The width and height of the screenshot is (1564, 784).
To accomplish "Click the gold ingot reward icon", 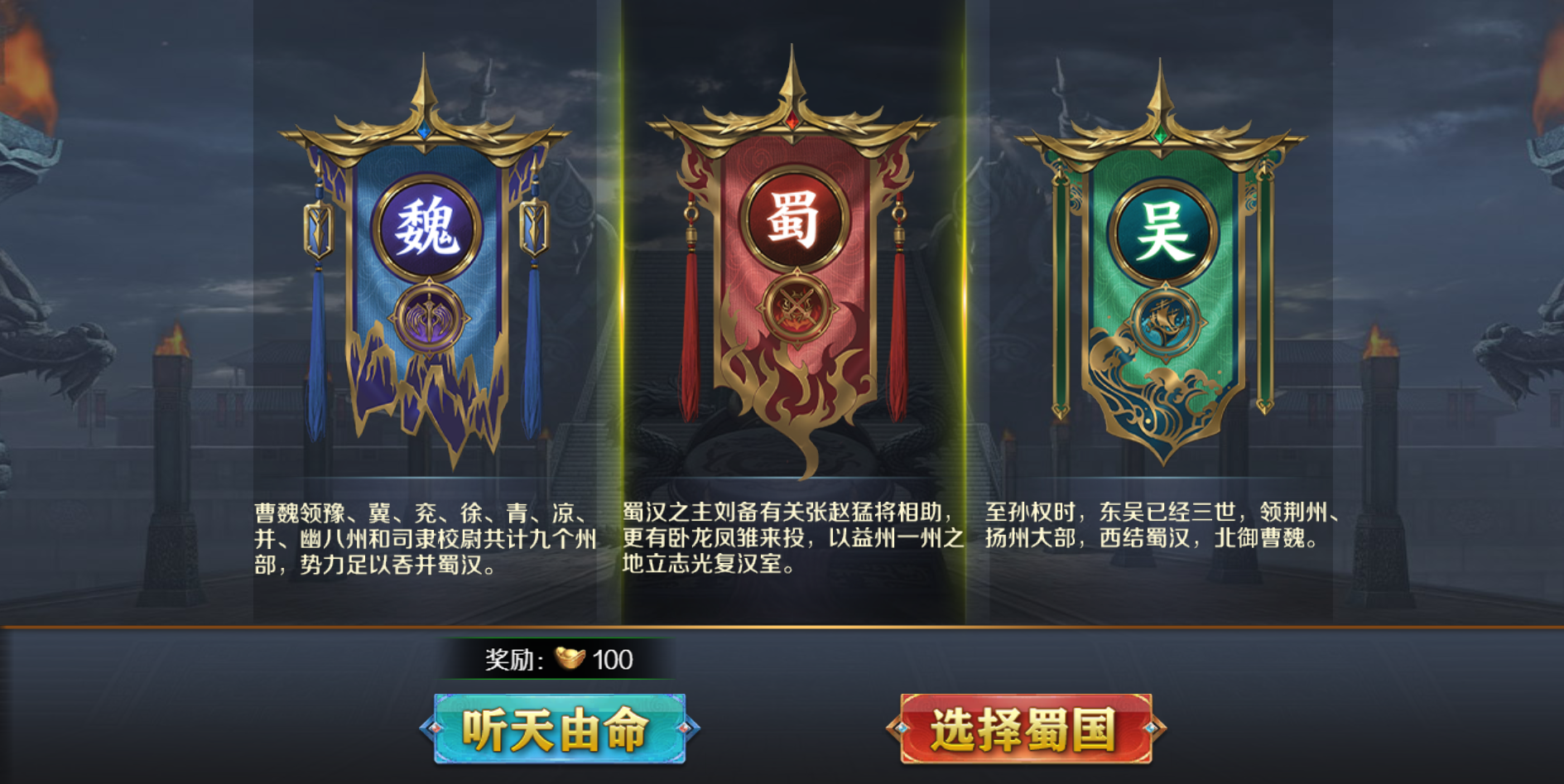I will [x=570, y=658].
